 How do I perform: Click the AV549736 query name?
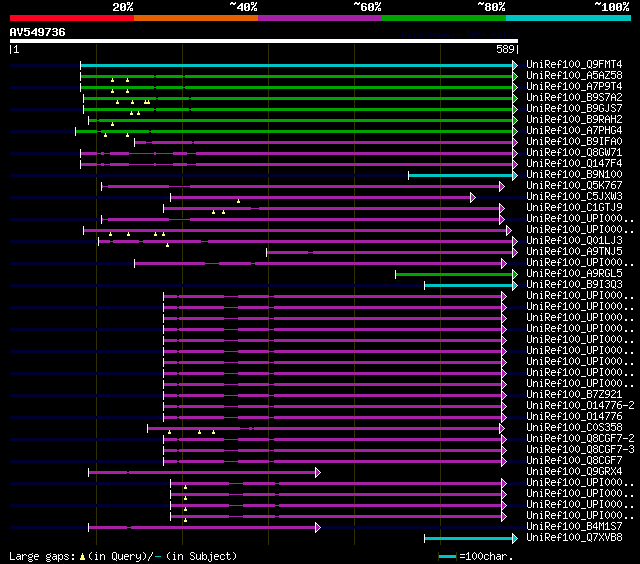tap(38, 32)
